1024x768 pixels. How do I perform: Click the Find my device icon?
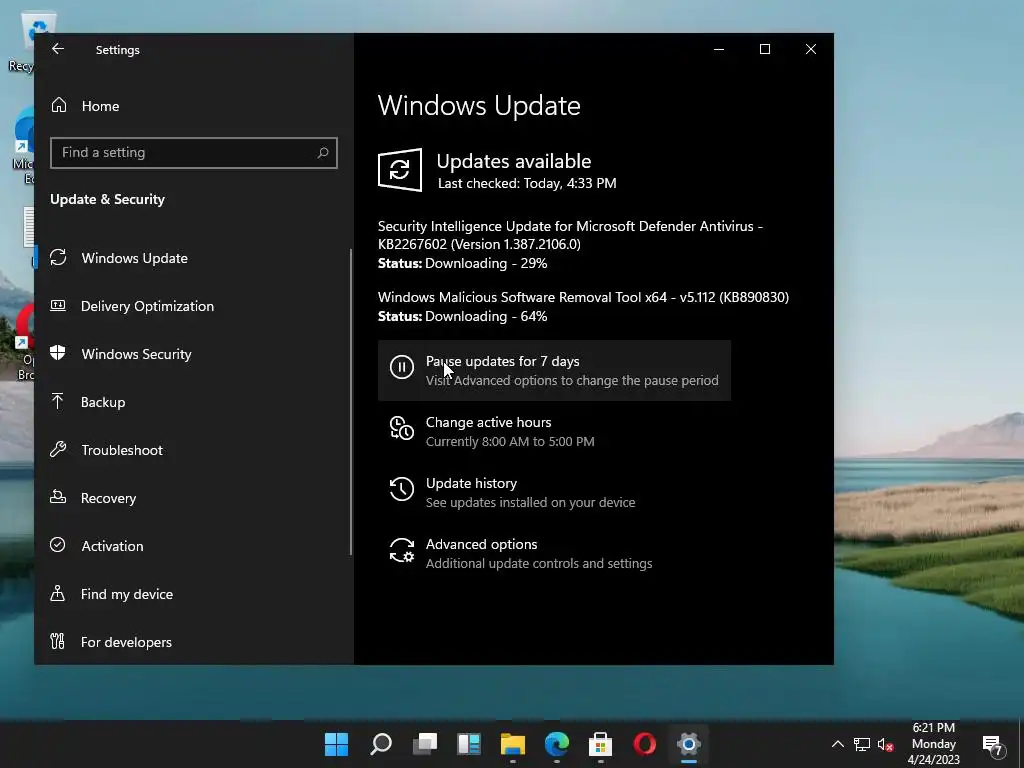(x=57, y=593)
